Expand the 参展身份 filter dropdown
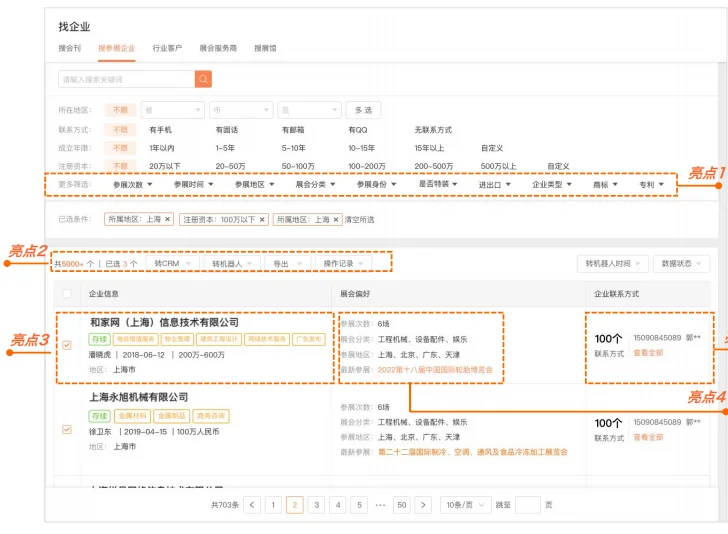 [x=377, y=184]
